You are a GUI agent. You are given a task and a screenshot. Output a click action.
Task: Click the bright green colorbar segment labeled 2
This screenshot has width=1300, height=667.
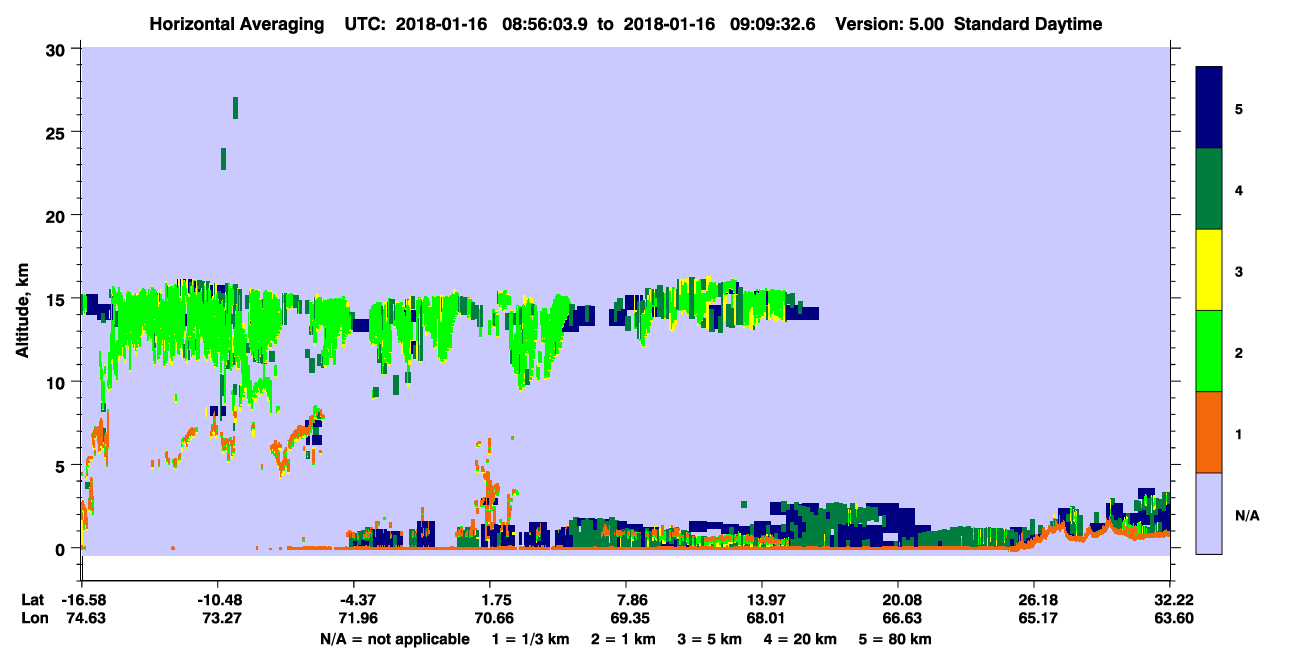1210,351
